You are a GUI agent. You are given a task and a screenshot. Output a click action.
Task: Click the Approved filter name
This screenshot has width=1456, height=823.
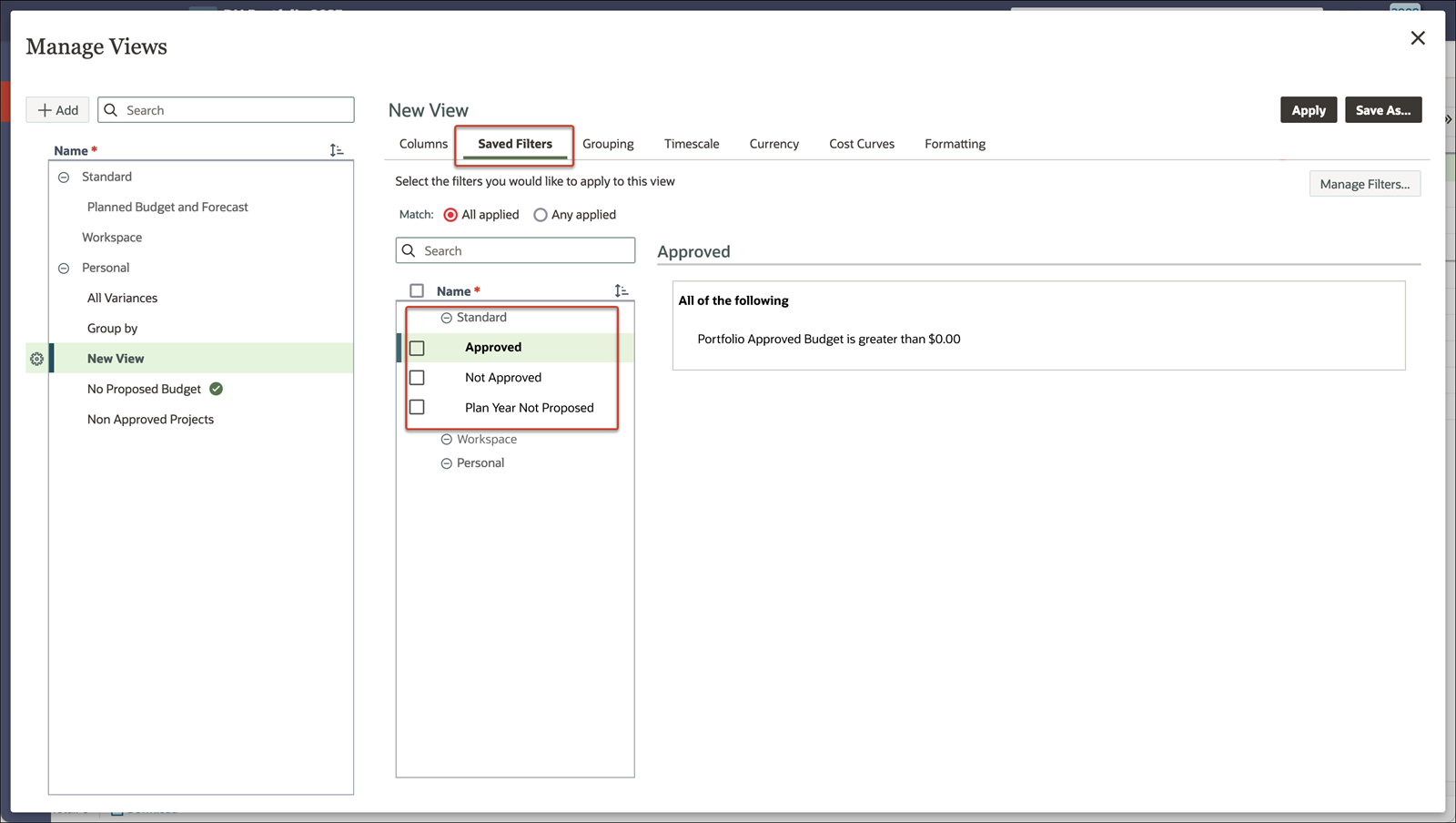pos(493,348)
